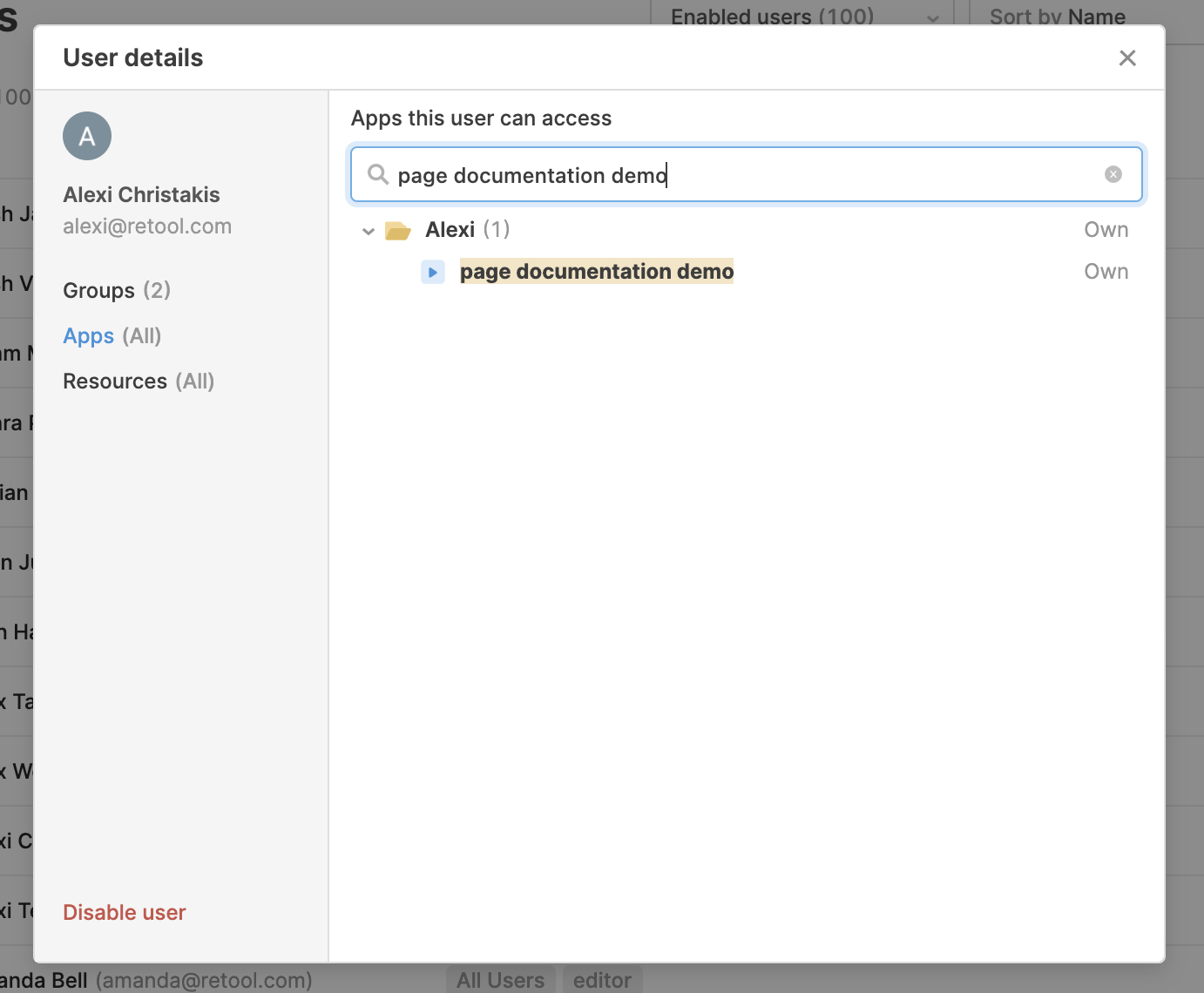Select the page documentation demo app row
Image resolution: width=1204 pixels, height=993 pixels.
pos(746,272)
